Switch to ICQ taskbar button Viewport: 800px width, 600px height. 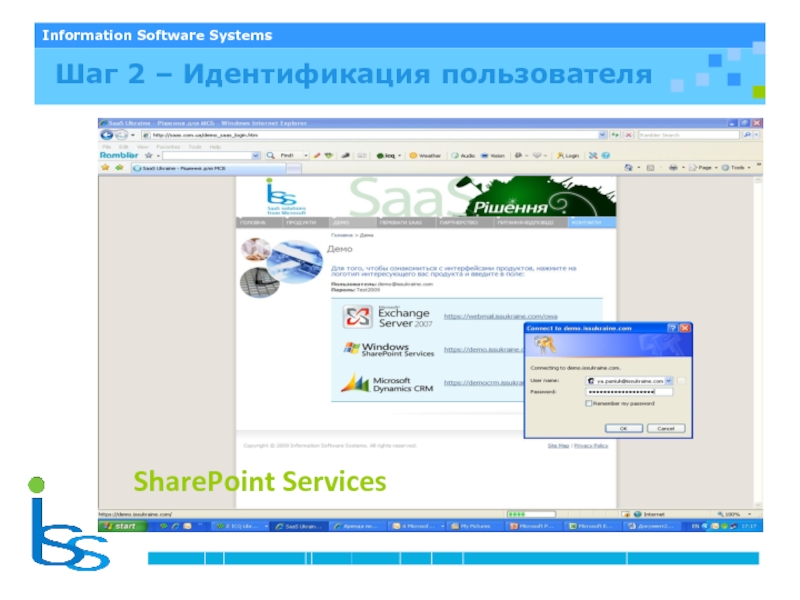240,526
